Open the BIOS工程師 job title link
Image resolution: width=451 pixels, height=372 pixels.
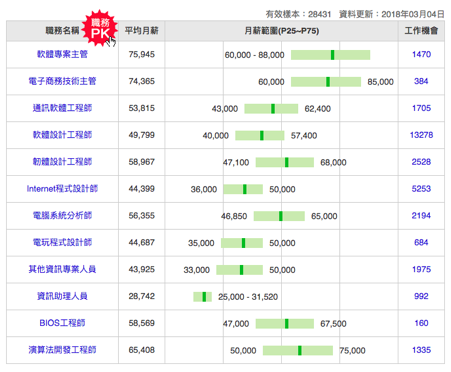tap(62, 323)
